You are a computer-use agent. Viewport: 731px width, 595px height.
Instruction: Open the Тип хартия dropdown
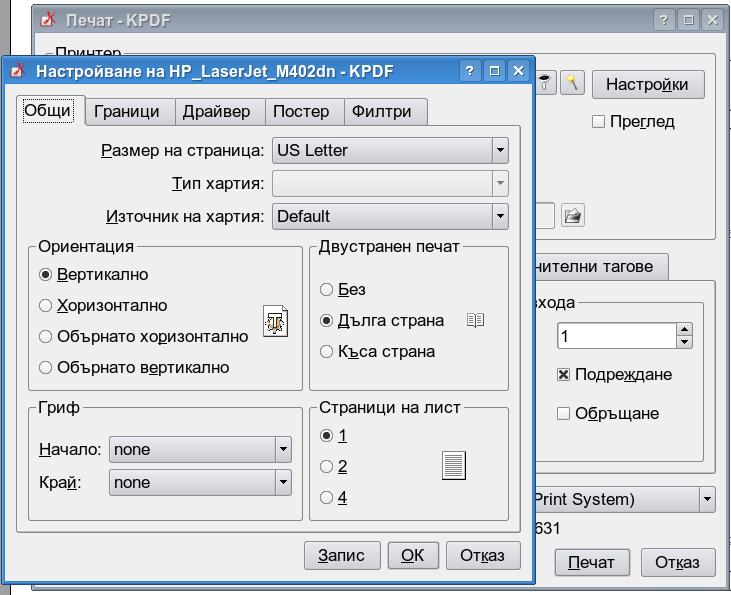click(x=390, y=183)
